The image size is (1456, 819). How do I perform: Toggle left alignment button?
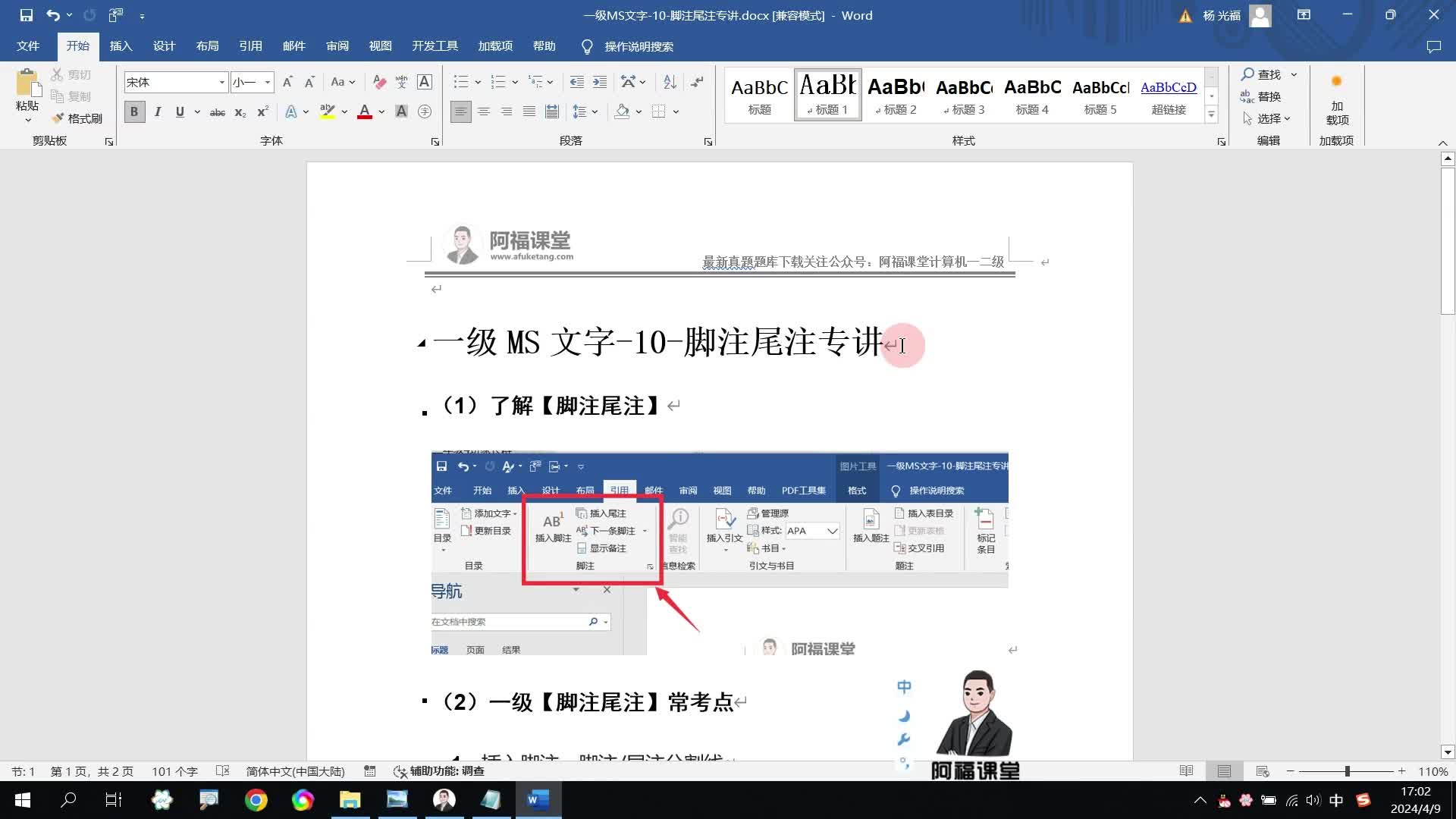pyautogui.click(x=460, y=111)
